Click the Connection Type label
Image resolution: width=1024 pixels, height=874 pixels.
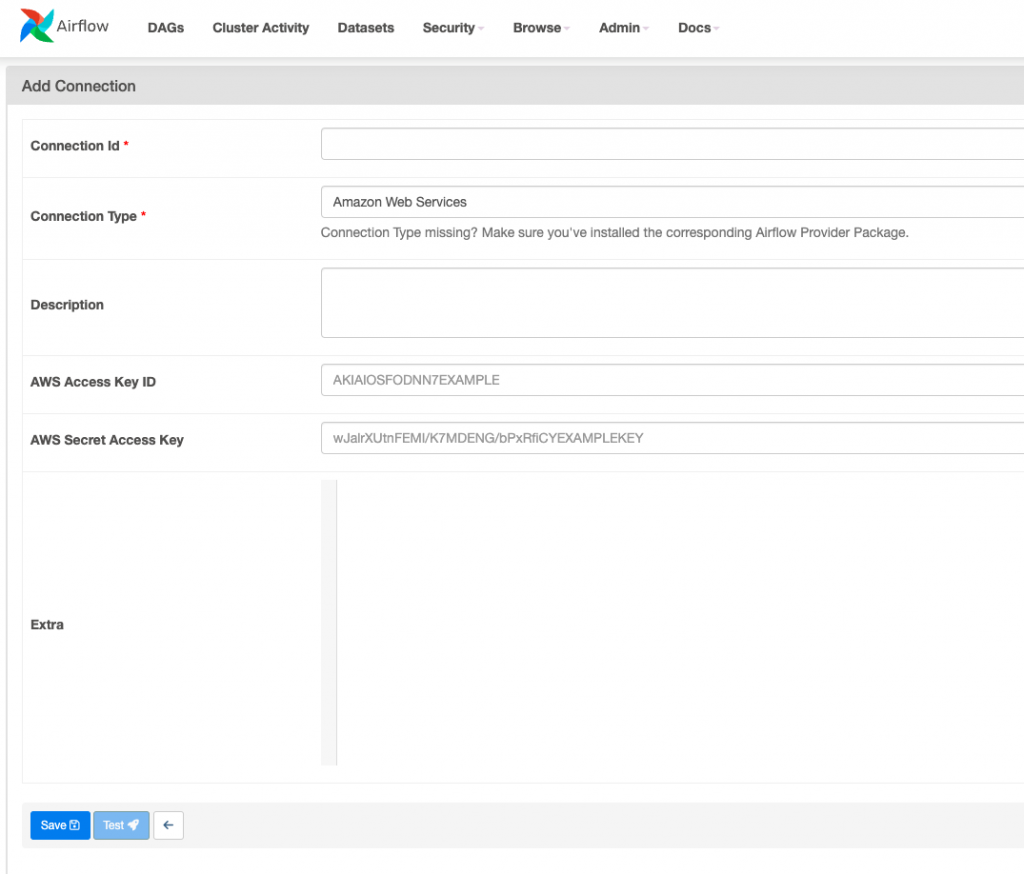click(x=84, y=216)
